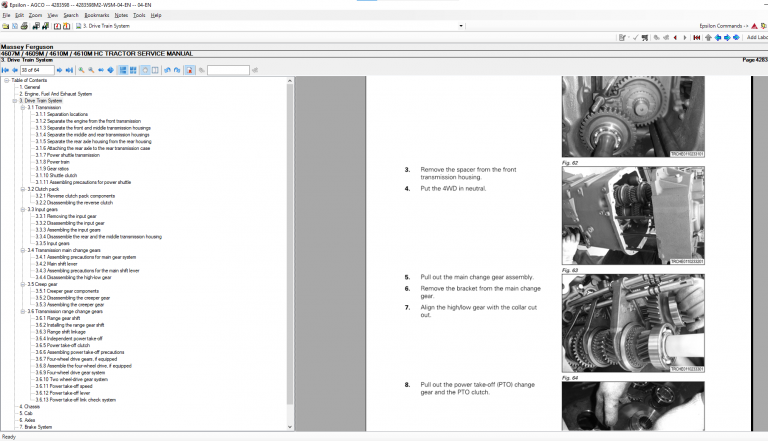Click the blue right arrow in top-right toolbar
Viewport: 768px width, 441px height.
tap(727, 37)
